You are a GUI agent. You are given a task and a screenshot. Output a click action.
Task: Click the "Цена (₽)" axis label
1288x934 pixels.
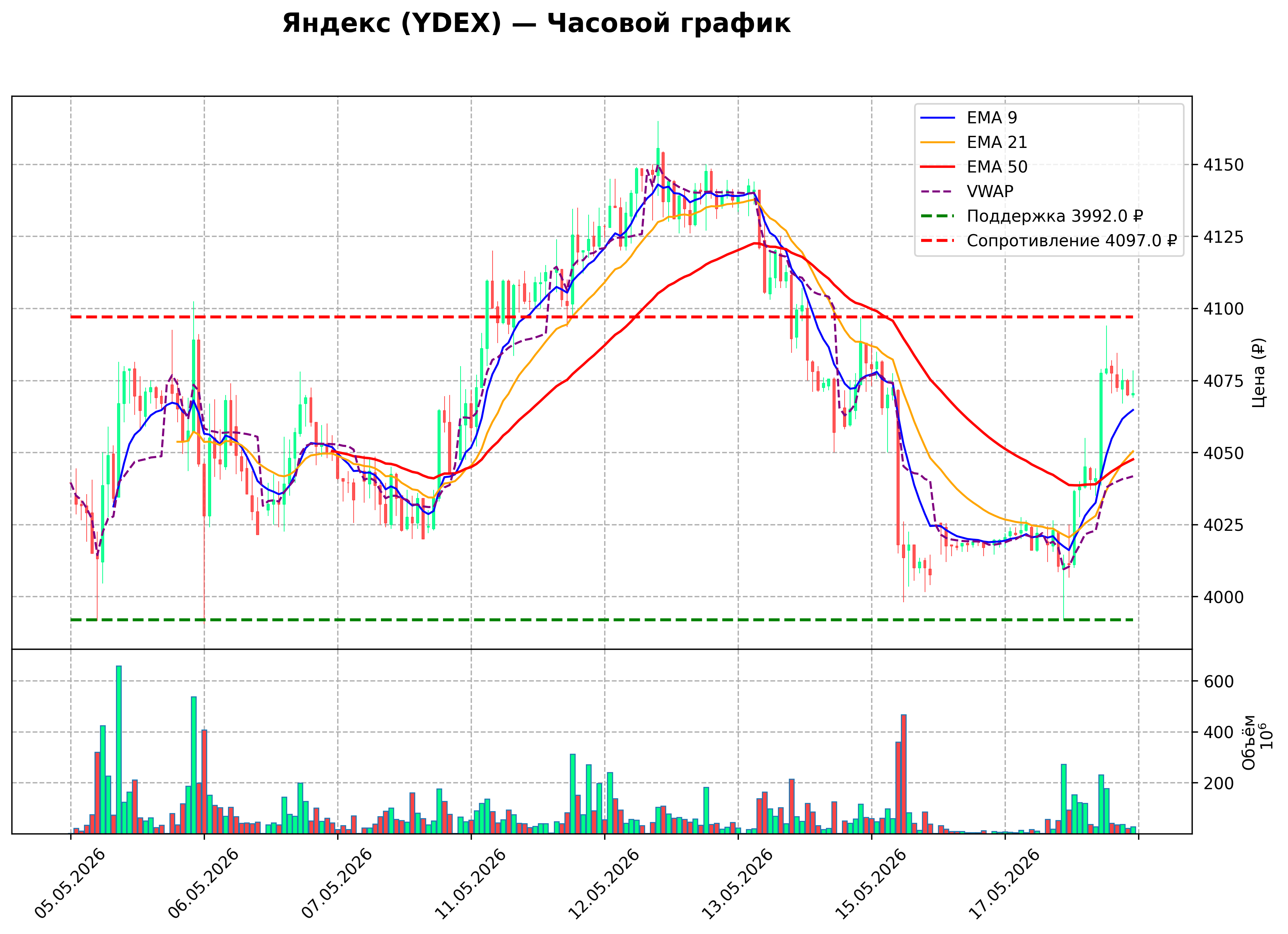coord(1258,372)
